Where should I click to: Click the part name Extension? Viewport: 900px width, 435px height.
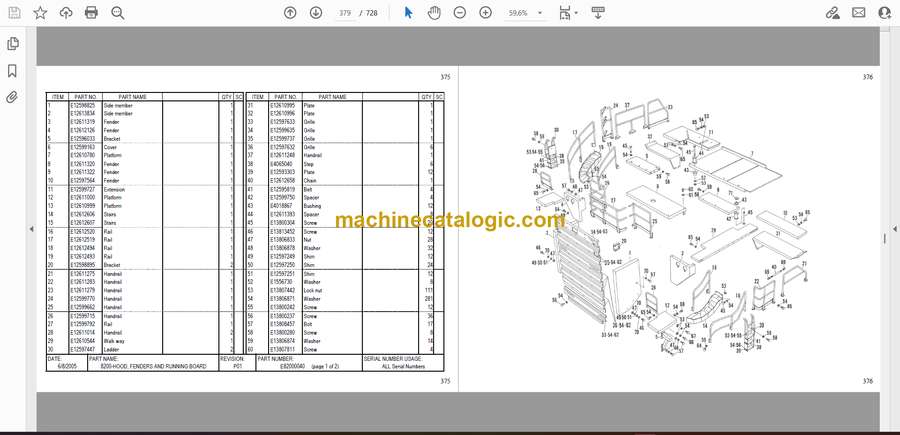click(x=114, y=189)
